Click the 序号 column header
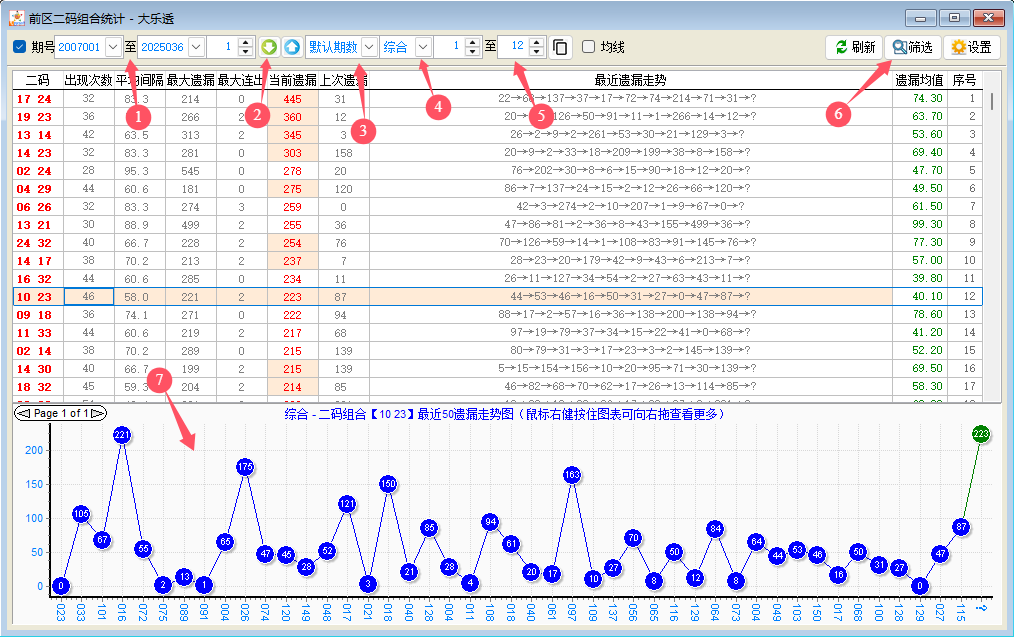Image resolution: width=1014 pixels, height=637 pixels. 965,80
